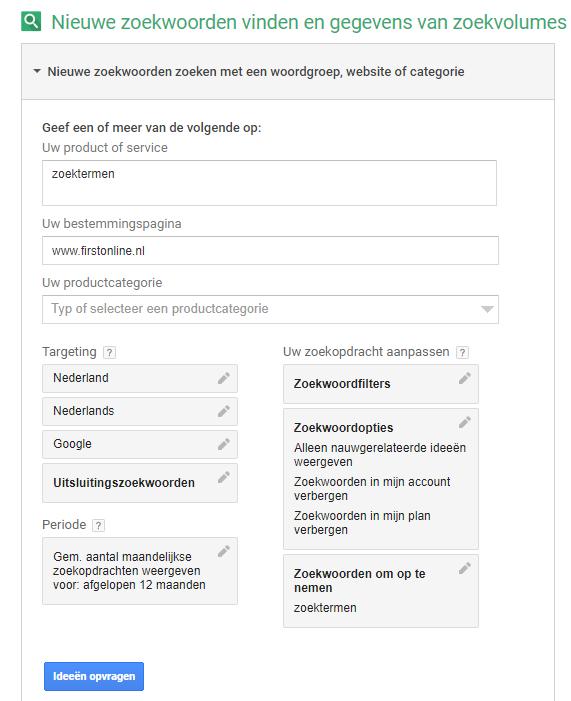This screenshot has height=701, width=571.
Task: Edit the Periode date range pencil
Action: tap(224, 551)
